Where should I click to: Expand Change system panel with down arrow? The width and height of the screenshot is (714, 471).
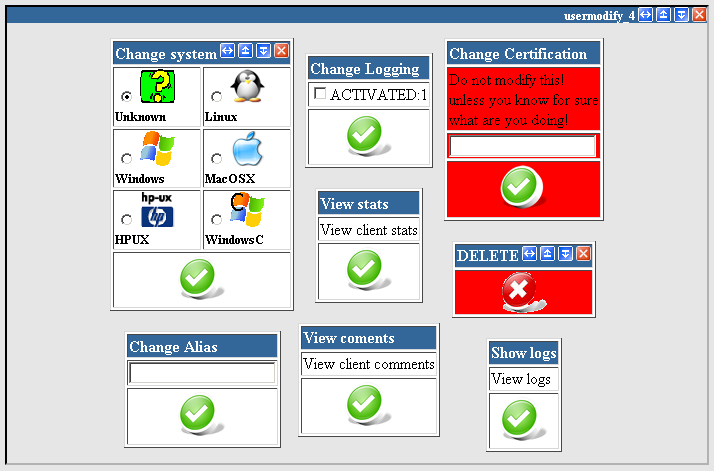tap(263, 51)
